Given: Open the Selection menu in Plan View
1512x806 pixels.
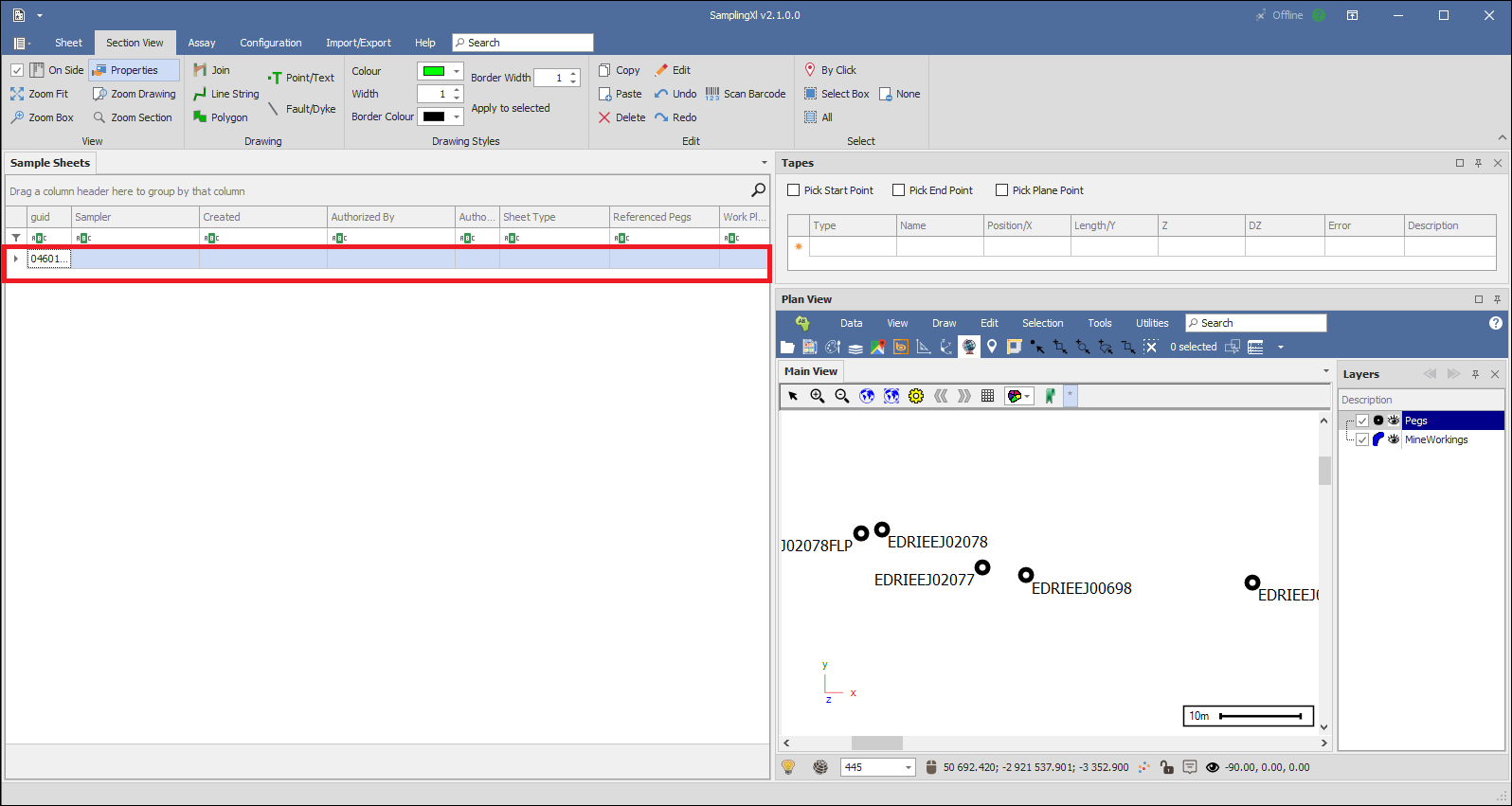Looking at the screenshot, I should [1042, 323].
